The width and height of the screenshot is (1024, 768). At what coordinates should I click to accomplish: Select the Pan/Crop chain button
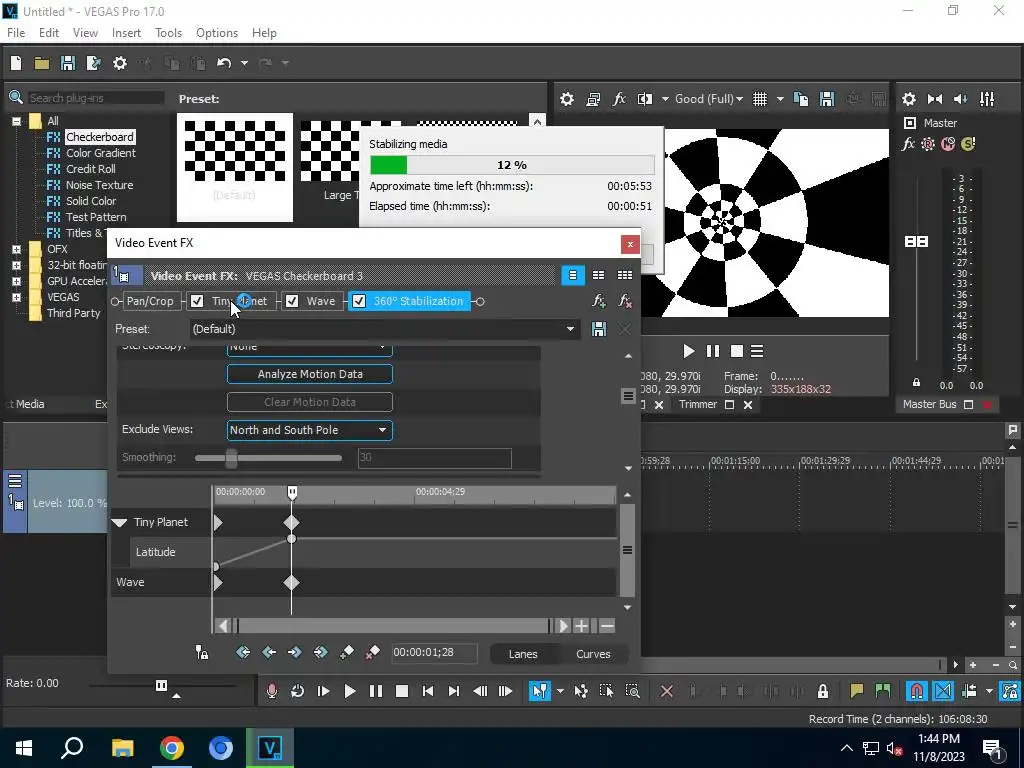(150, 301)
